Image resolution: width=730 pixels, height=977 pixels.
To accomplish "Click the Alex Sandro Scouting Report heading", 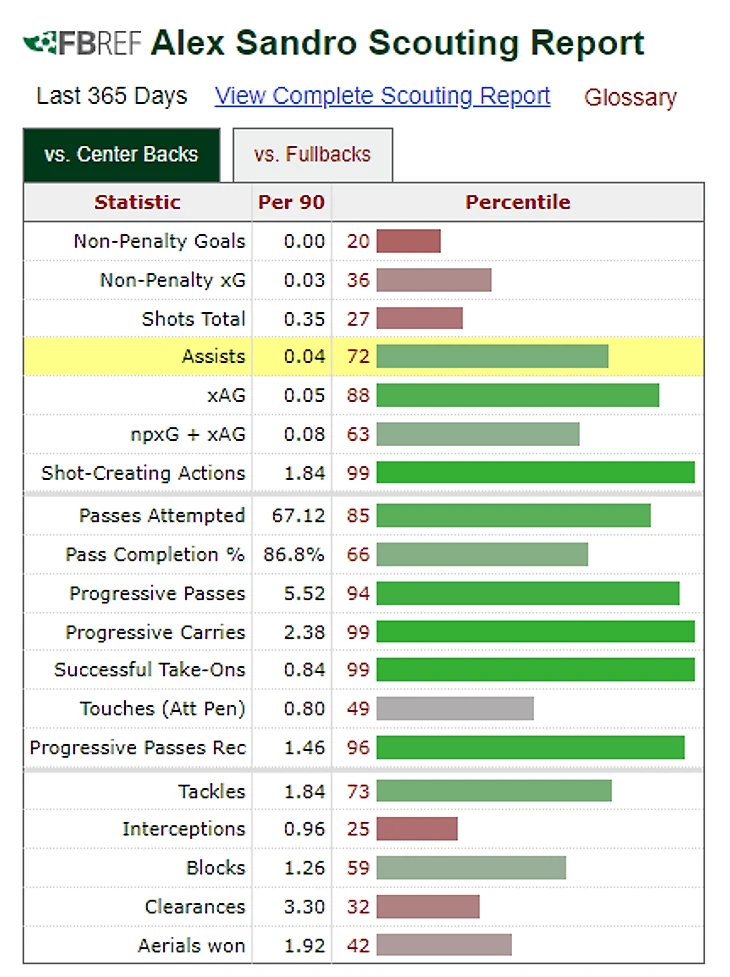I will tap(397, 43).
